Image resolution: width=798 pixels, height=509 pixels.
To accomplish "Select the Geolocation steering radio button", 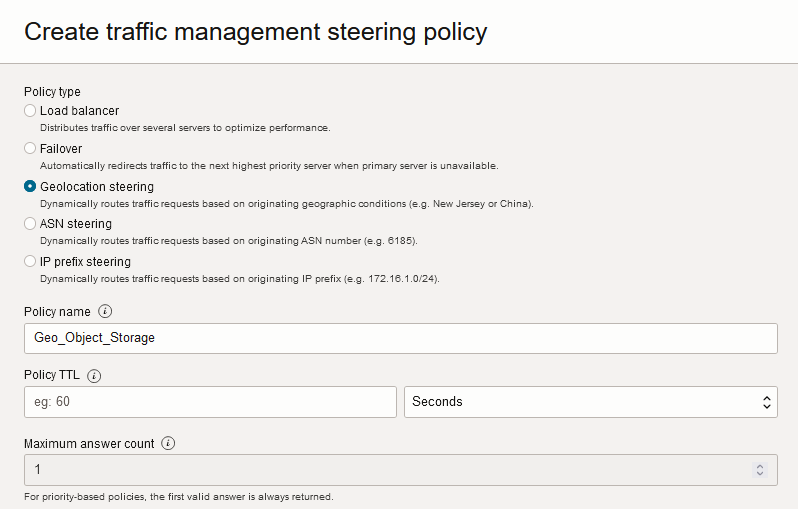I will [x=30, y=186].
